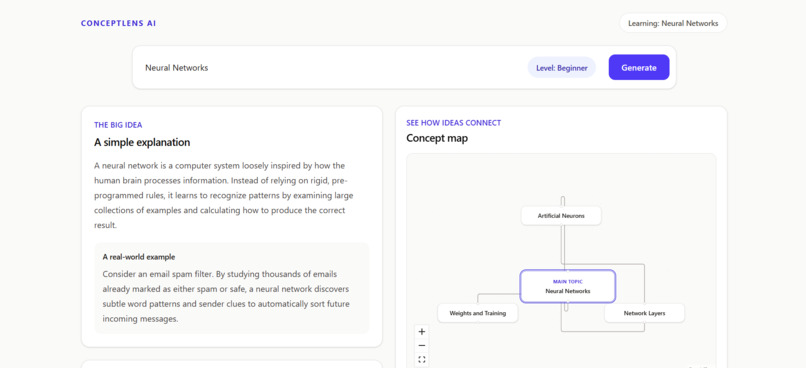Zoom out of the concept map
Viewport: 806px width, 368px height.
pos(422,345)
